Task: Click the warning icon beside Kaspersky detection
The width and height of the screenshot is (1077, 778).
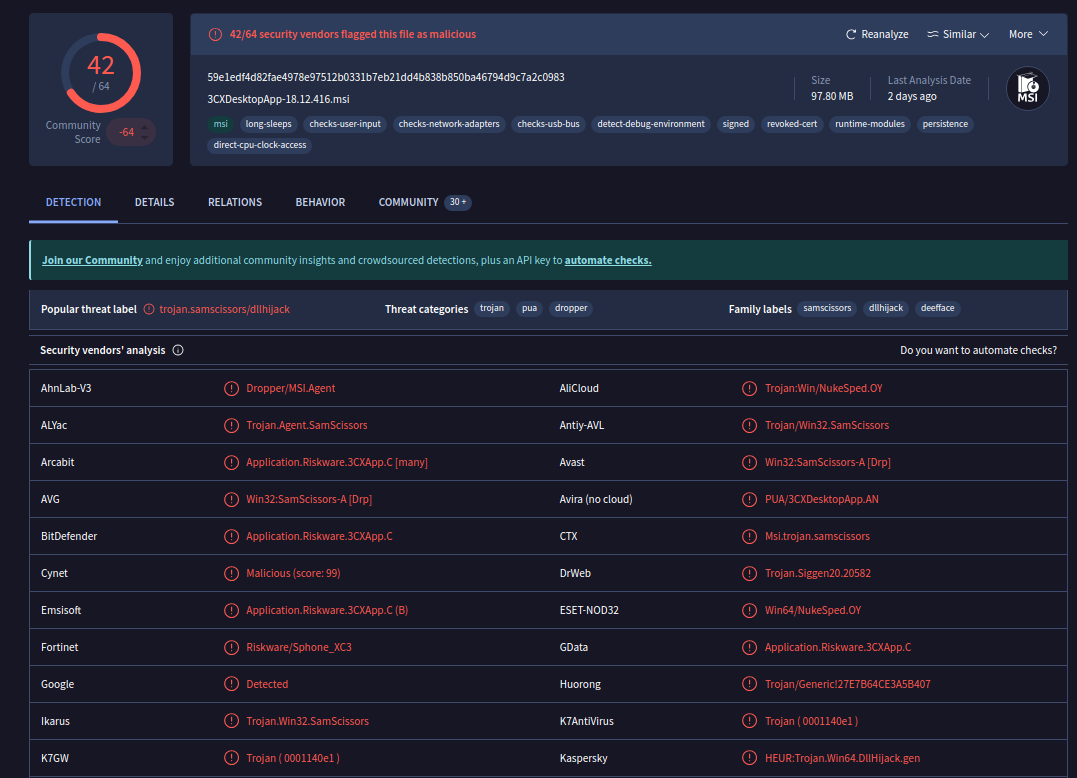Action: click(749, 759)
